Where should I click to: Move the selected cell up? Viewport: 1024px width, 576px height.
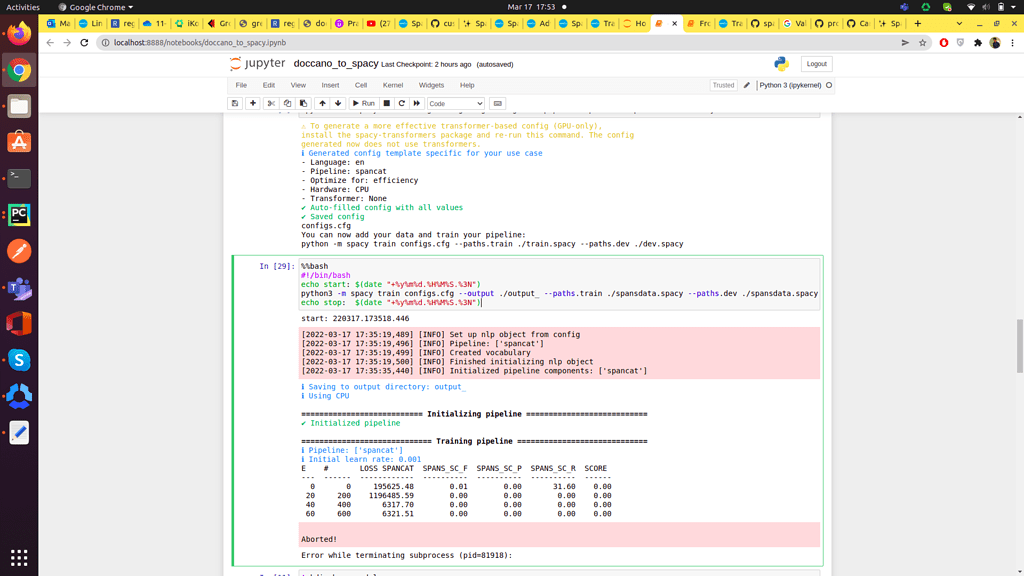pyautogui.click(x=323, y=103)
